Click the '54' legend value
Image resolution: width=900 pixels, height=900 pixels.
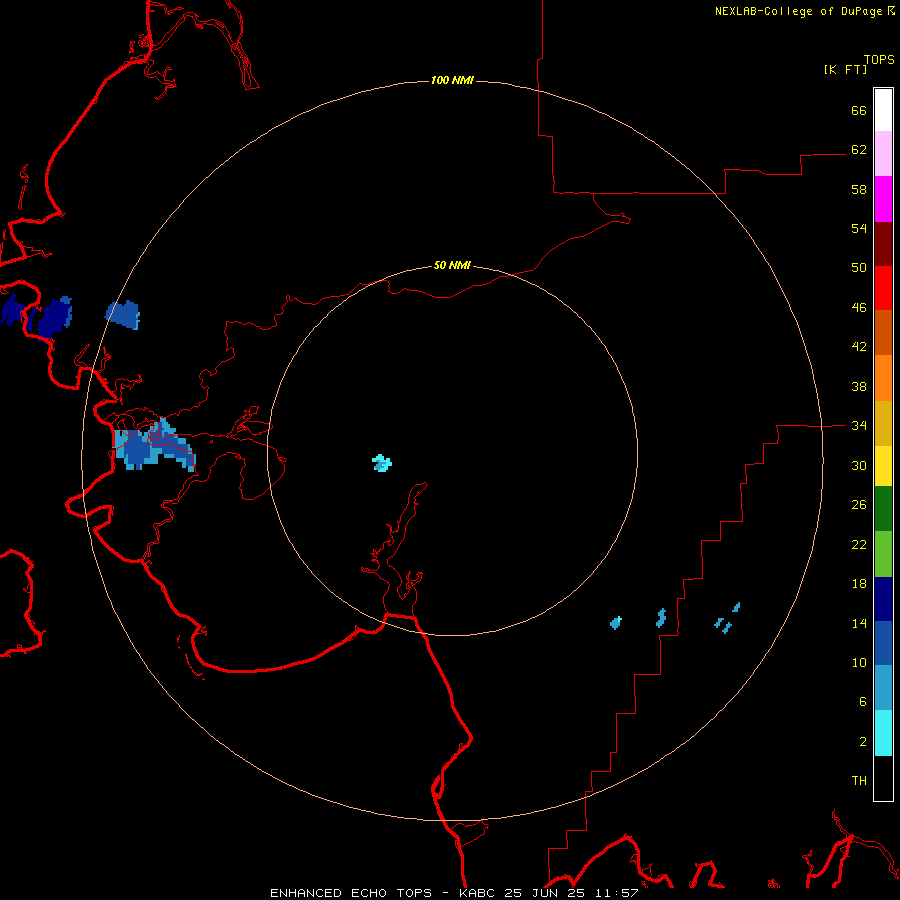pos(859,228)
